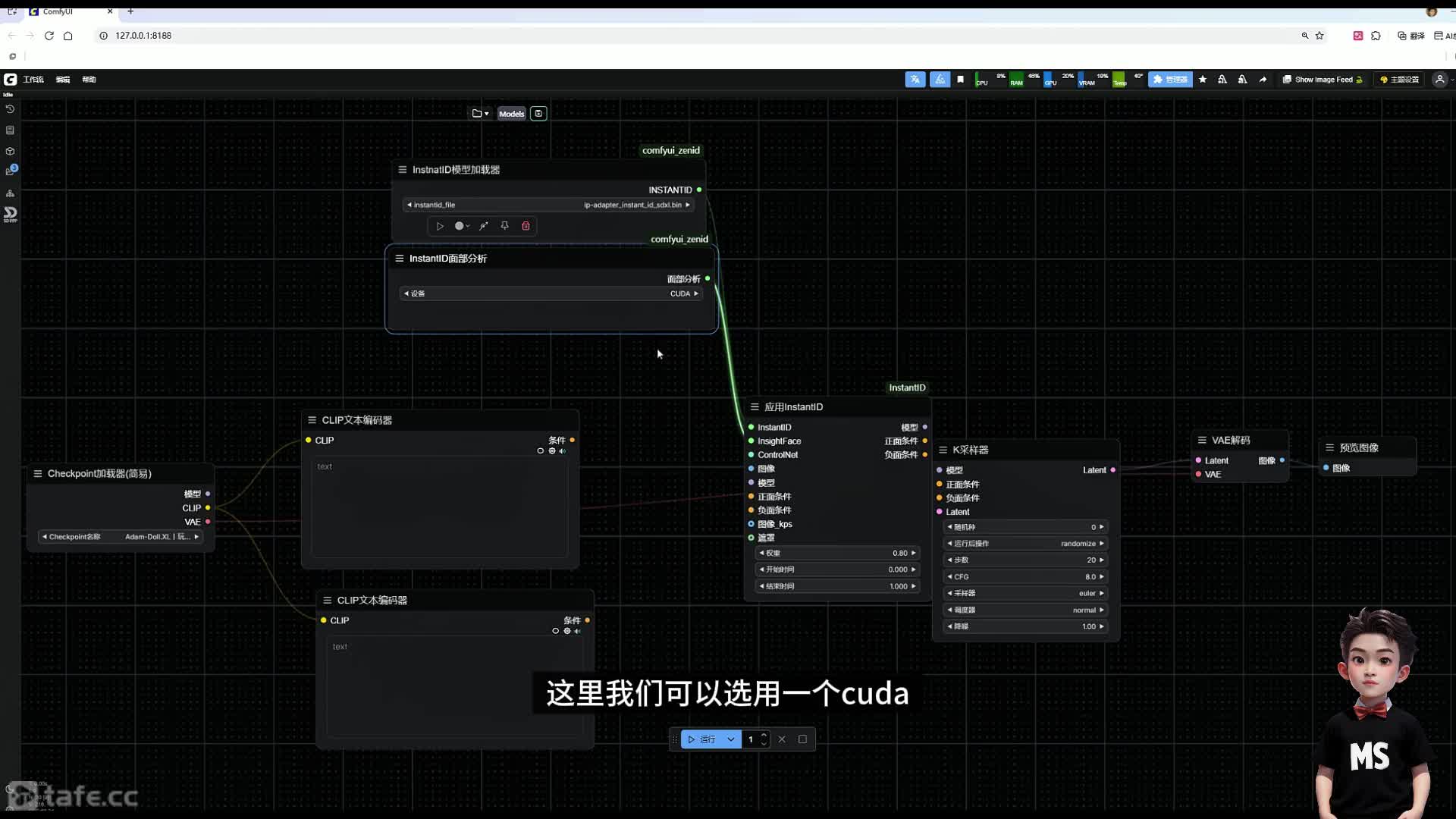The width and height of the screenshot is (1456, 819).
Task: Adjust the 权重 0.80 value slider
Action: (838, 554)
